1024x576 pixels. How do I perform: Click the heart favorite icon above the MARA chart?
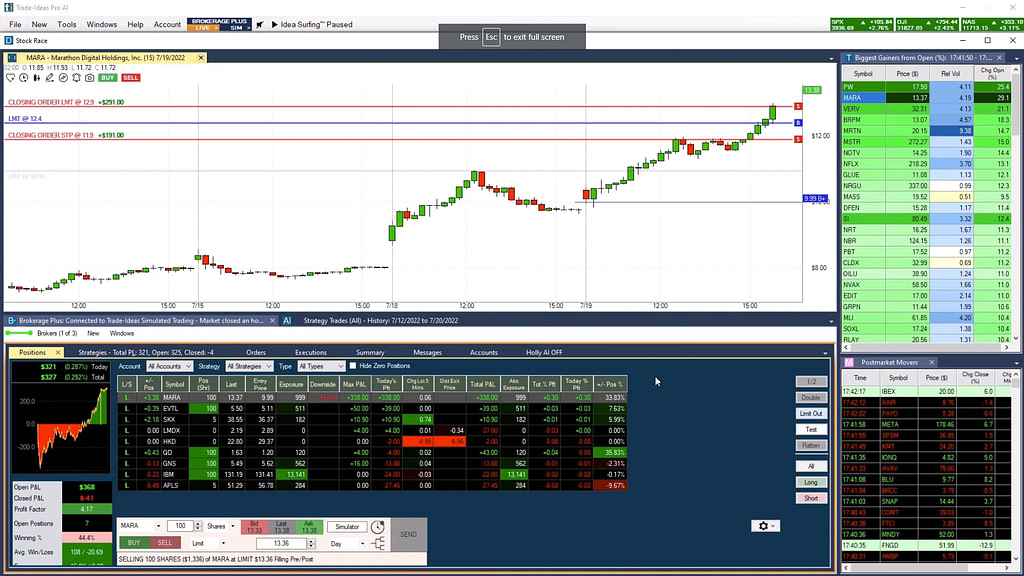(10, 77)
